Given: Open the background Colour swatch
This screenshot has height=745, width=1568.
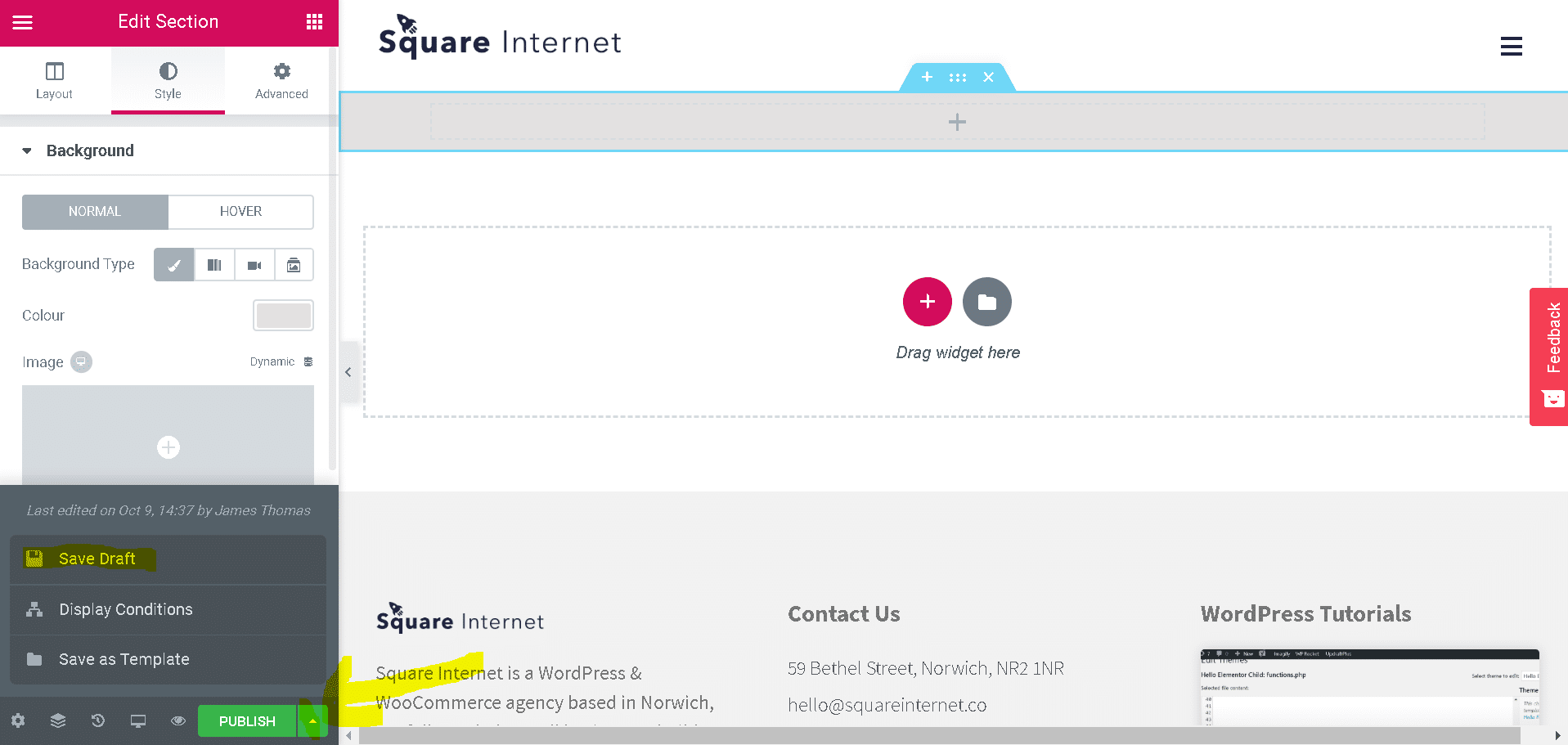Looking at the screenshot, I should pos(283,315).
